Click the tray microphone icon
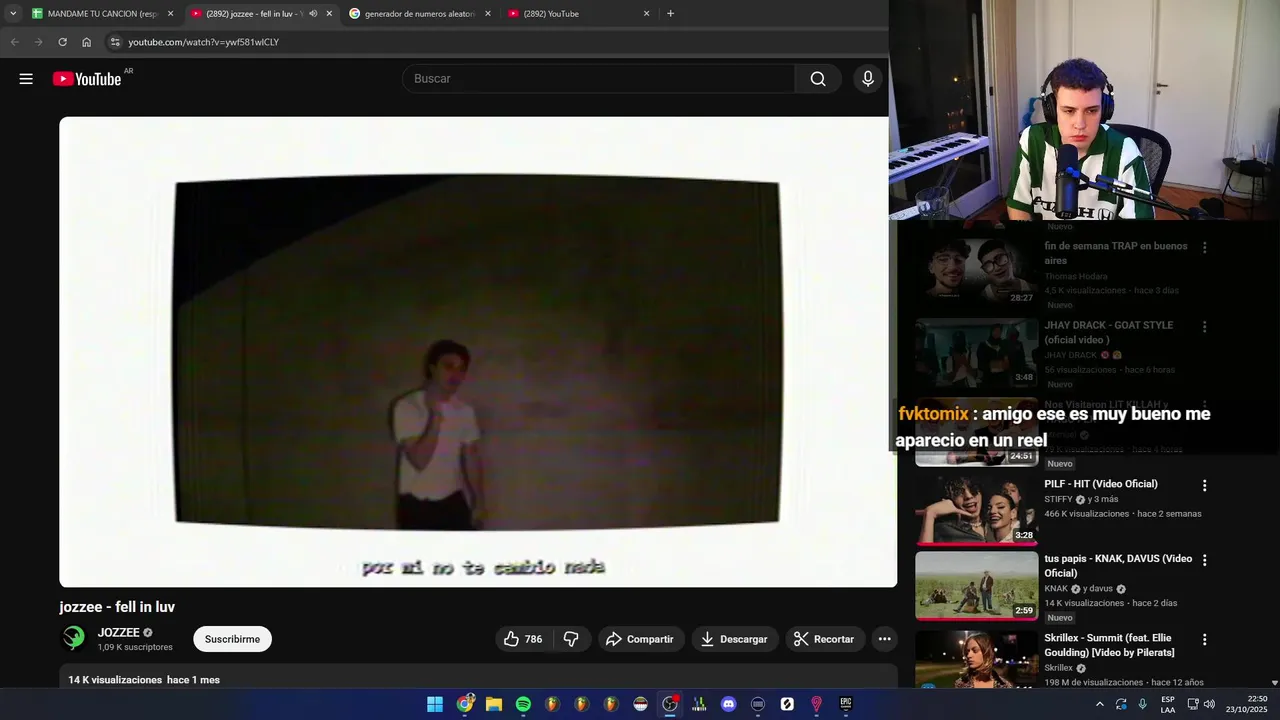1280x720 pixels. (1142, 704)
